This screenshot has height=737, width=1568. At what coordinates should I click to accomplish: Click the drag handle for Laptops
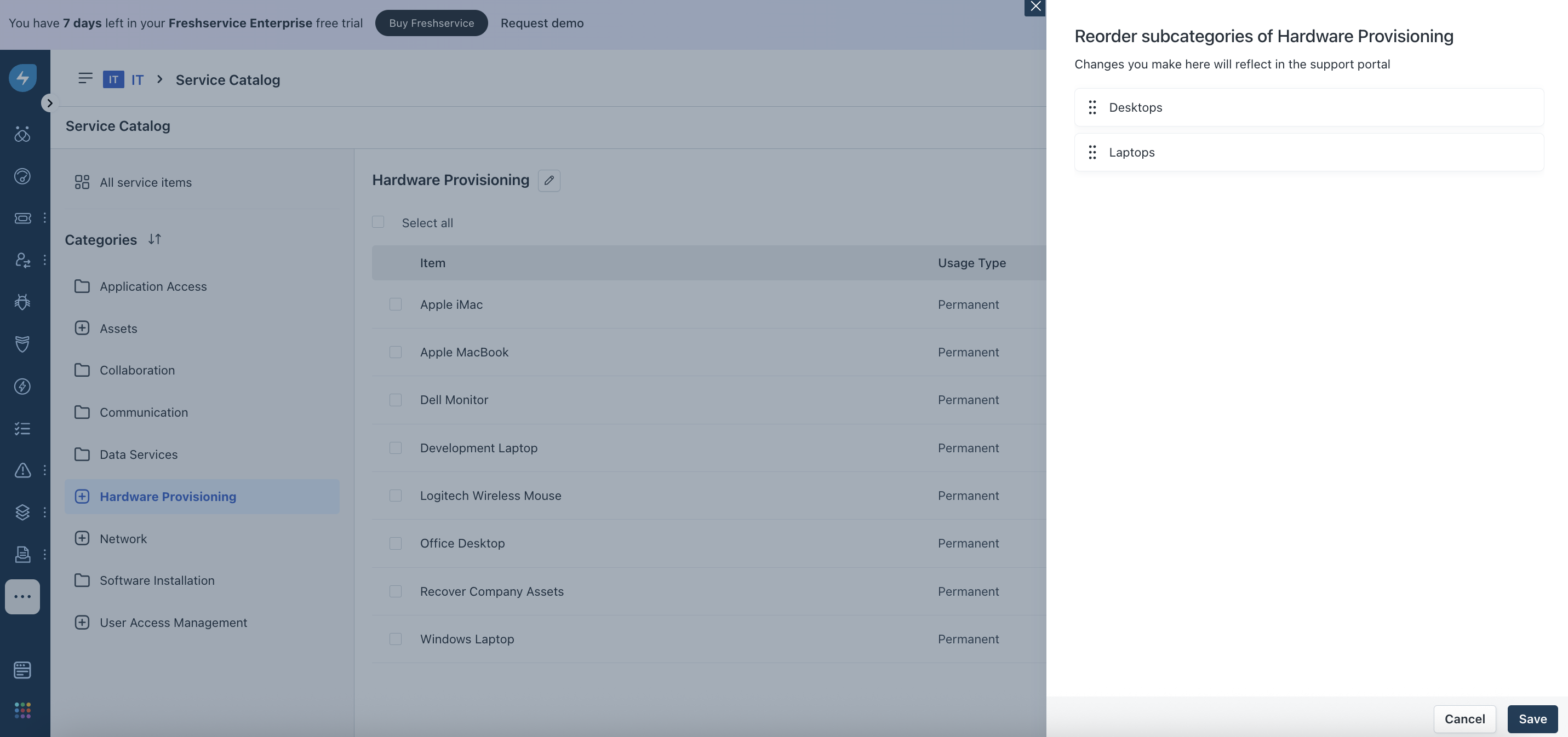click(x=1092, y=152)
